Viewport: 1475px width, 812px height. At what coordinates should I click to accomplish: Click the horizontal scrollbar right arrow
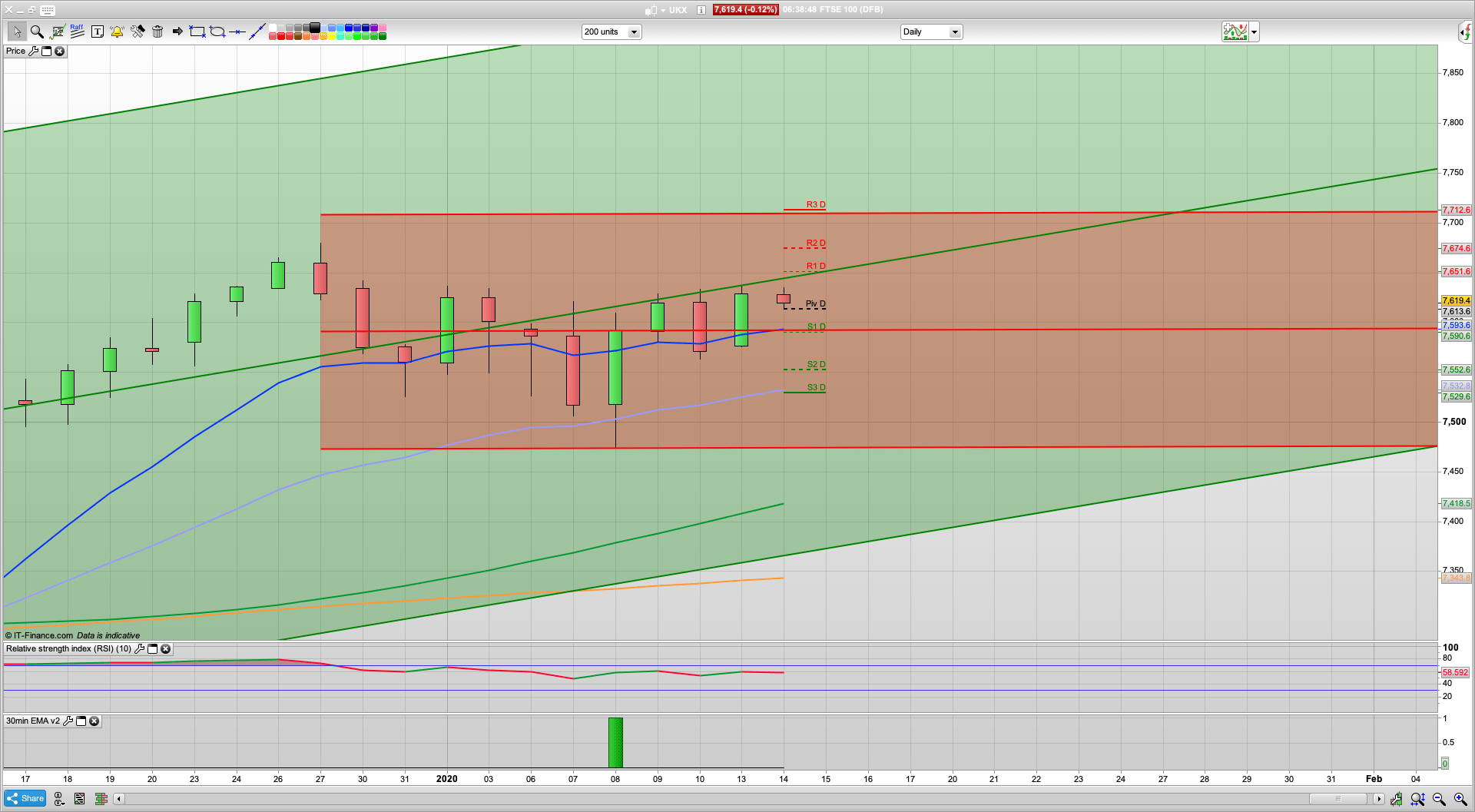[1378, 799]
